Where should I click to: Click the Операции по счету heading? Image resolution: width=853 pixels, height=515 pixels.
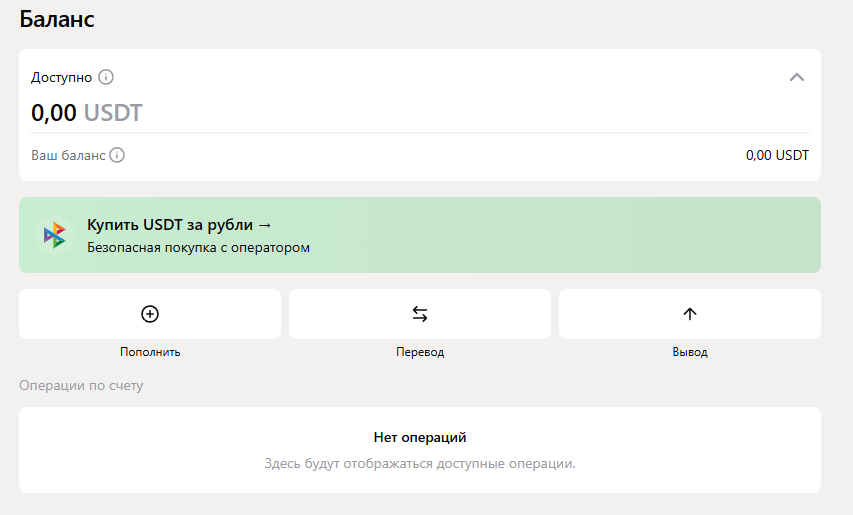(x=81, y=386)
